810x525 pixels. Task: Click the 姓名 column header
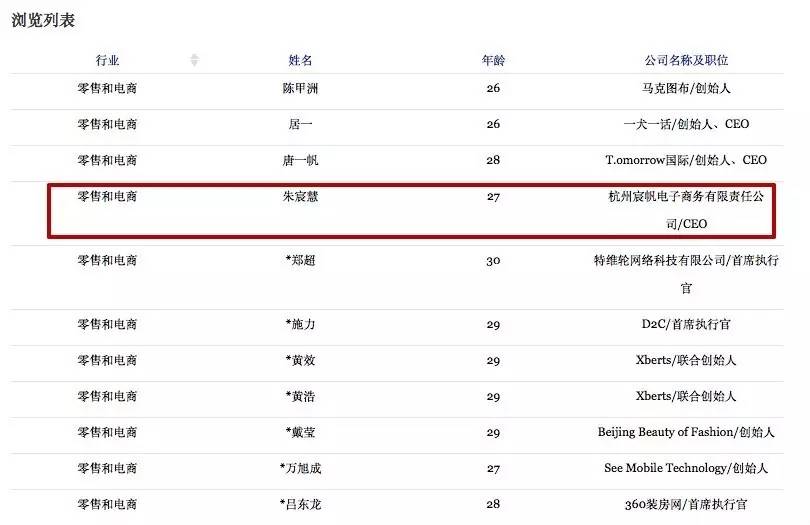[x=301, y=61]
